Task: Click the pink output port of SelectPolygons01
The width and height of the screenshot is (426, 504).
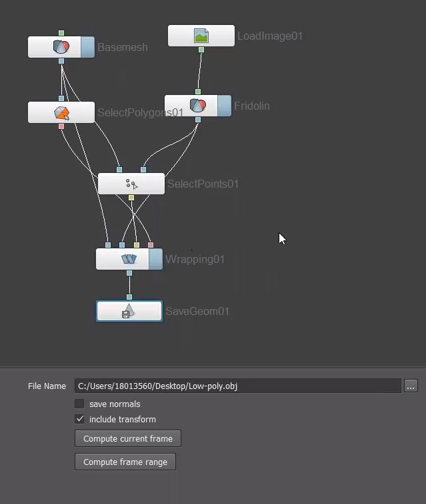Action: (61, 126)
